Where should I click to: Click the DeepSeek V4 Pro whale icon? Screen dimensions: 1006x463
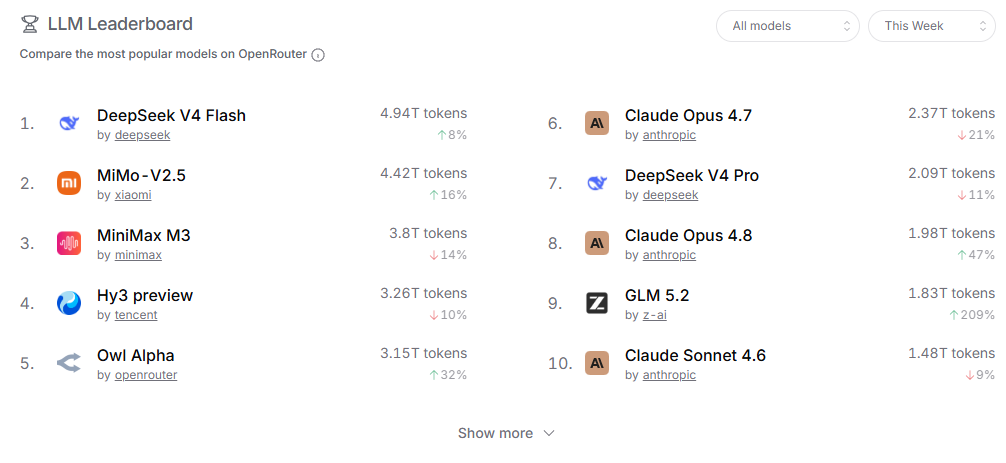point(597,183)
